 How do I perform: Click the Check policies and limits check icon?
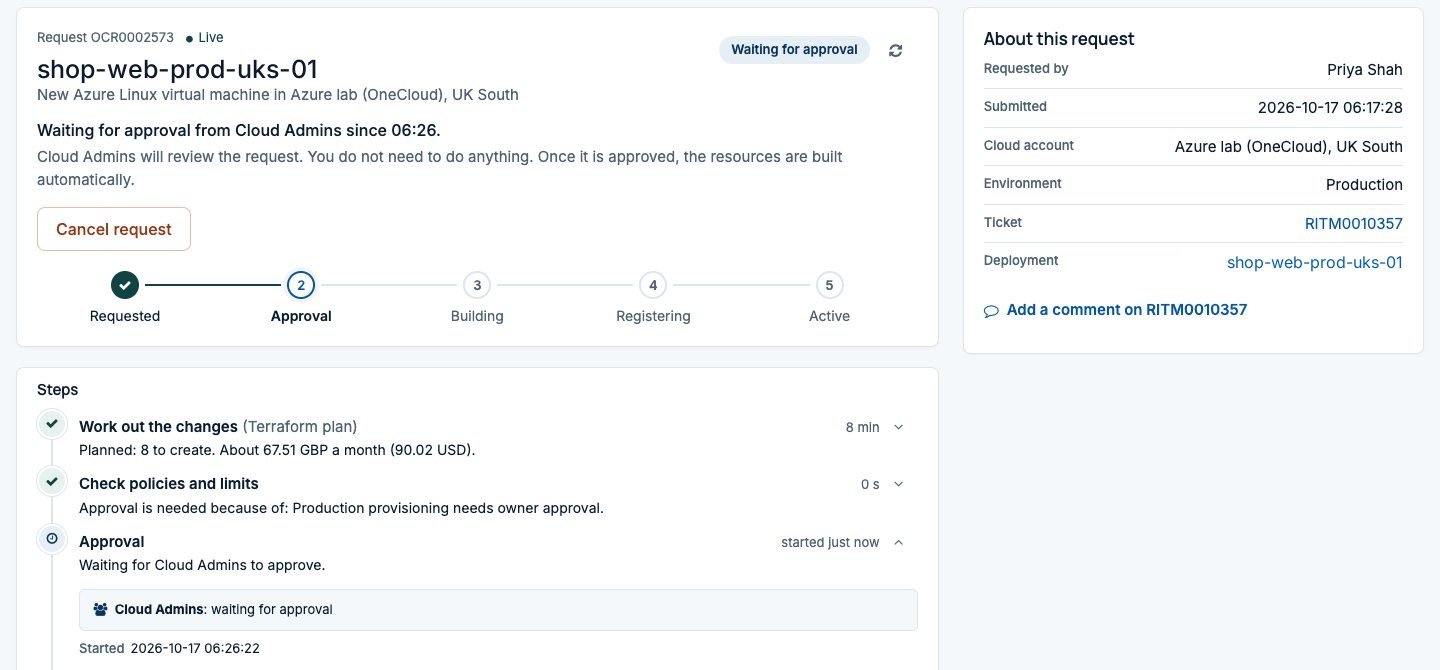tap(52, 481)
